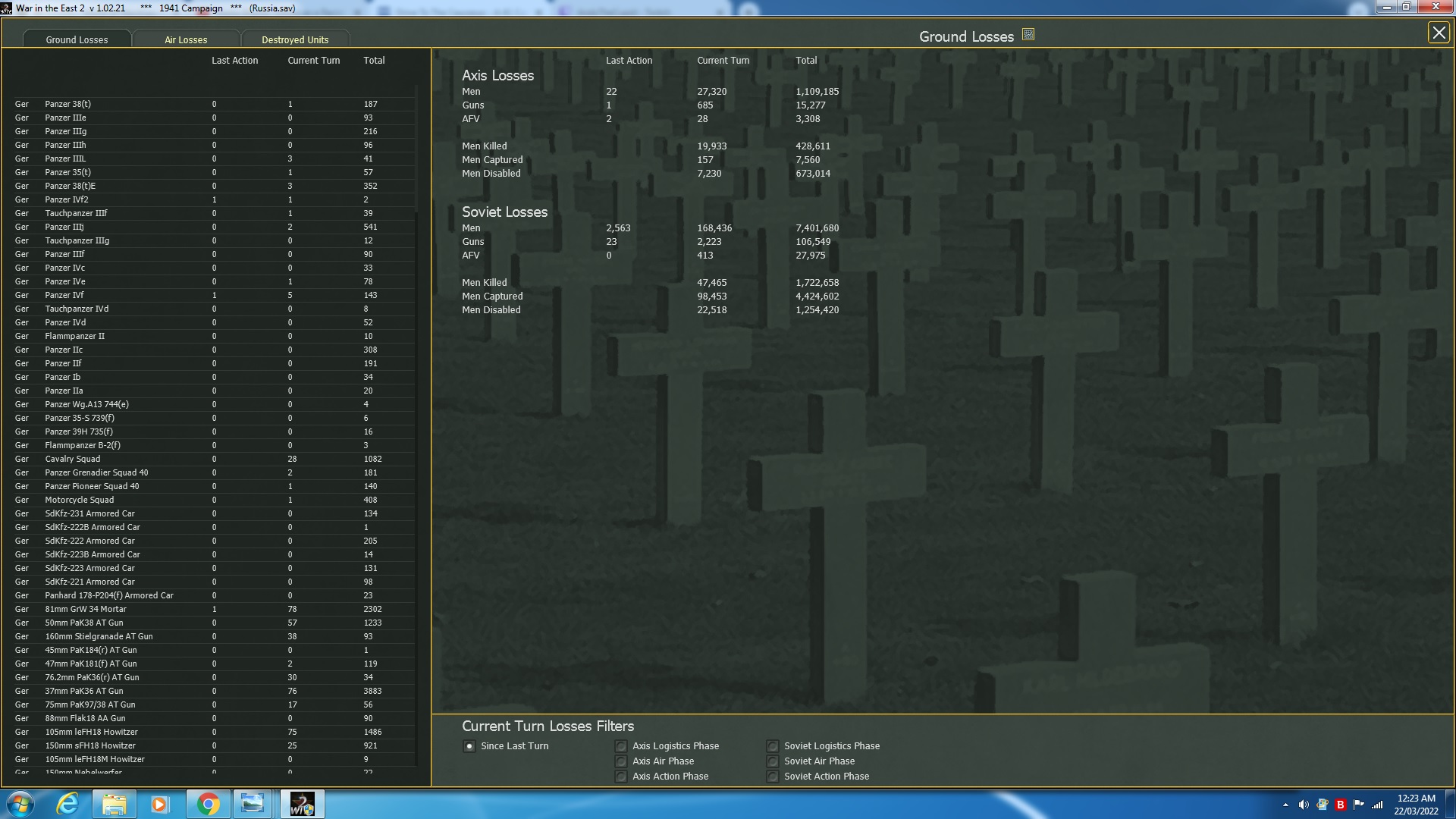The image size is (1456, 819).
Task: Select the 105mm leFH18M Howitzer row
Action: (214, 760)
